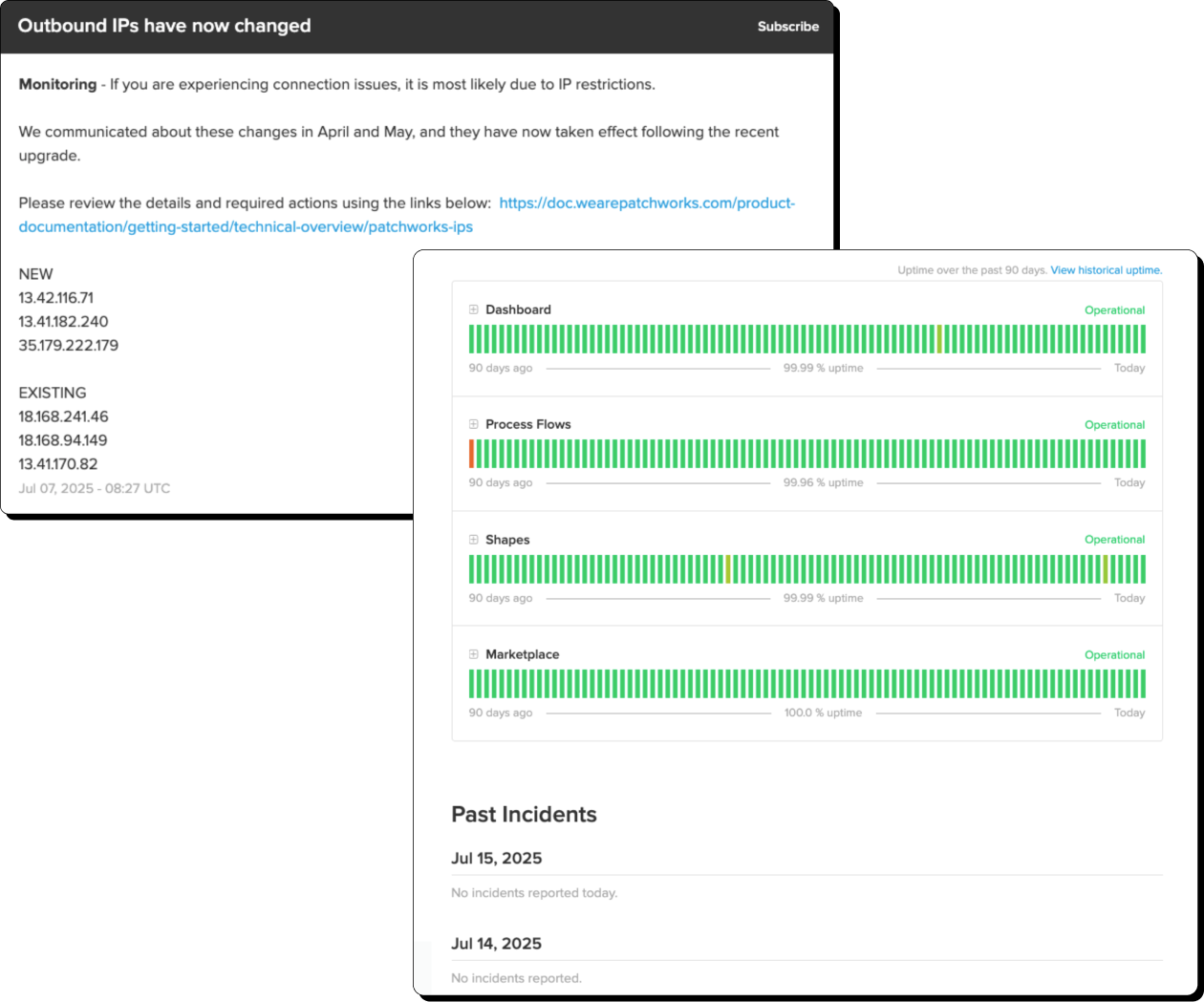Expand the Dashboard component group
1204x1002 pixels.
pos(473,309)
